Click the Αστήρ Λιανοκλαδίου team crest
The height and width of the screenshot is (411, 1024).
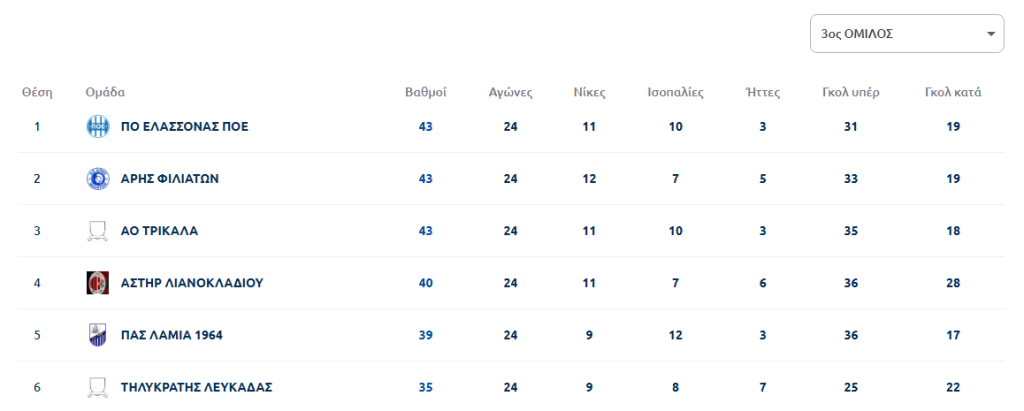[x=97, y=283]
